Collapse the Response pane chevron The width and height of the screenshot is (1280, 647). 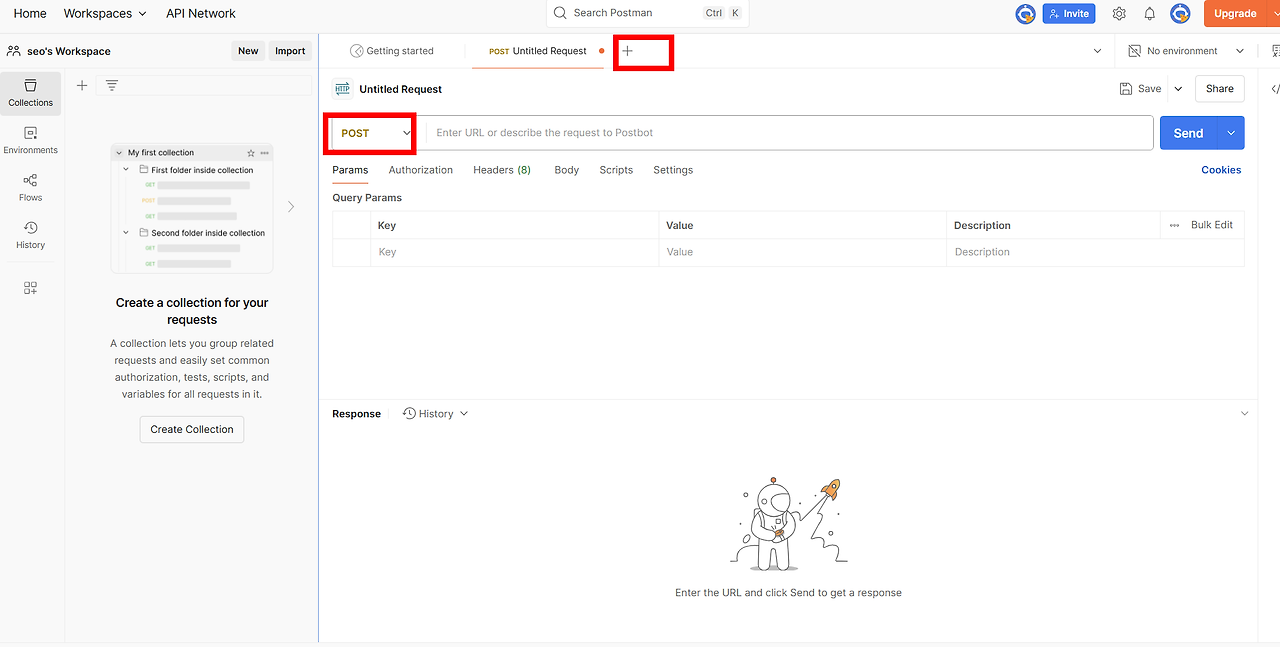pos(1245,414)
